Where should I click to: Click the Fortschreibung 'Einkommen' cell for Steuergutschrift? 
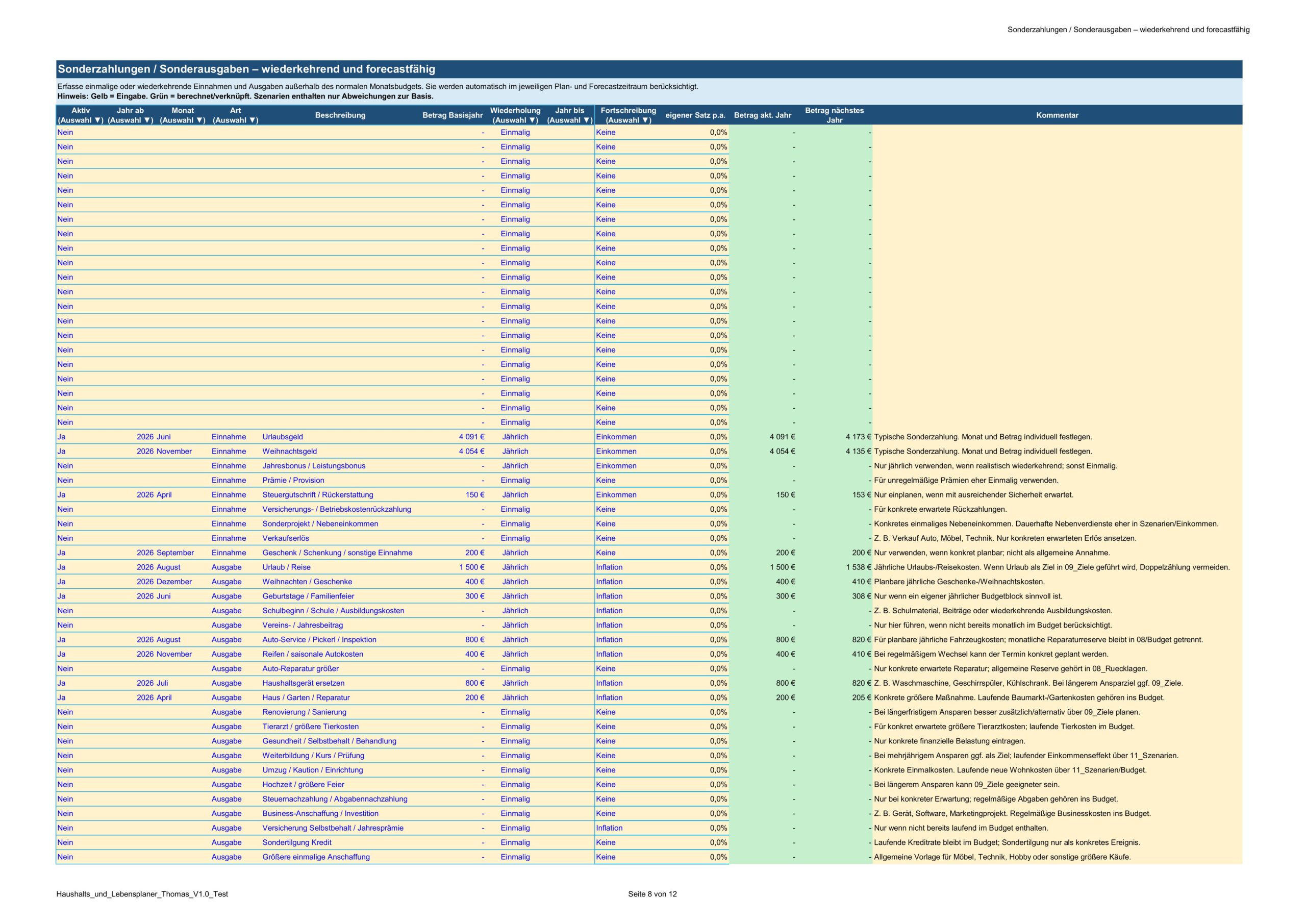click(628, 495)
